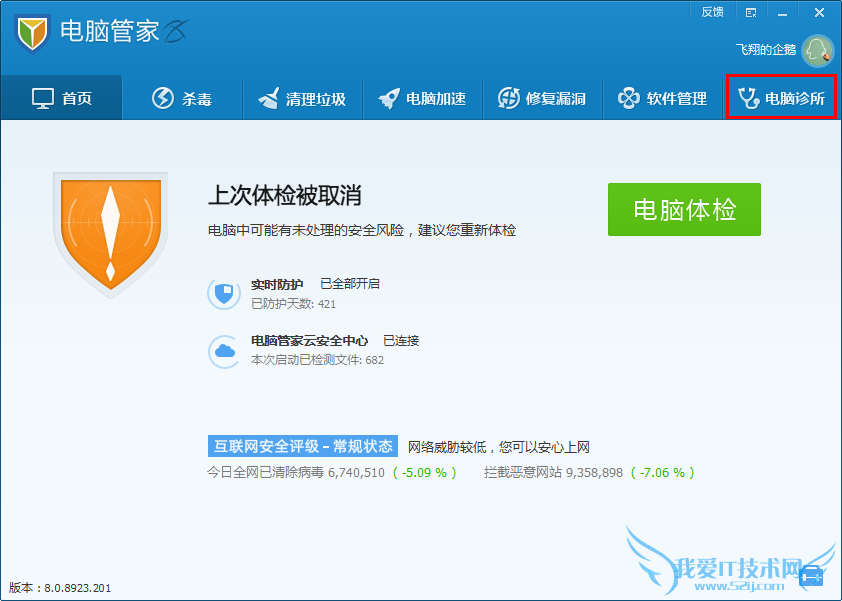Click the 实时防护 shield icon
Viewport: 842px width, 601px height.
[224, 293]
